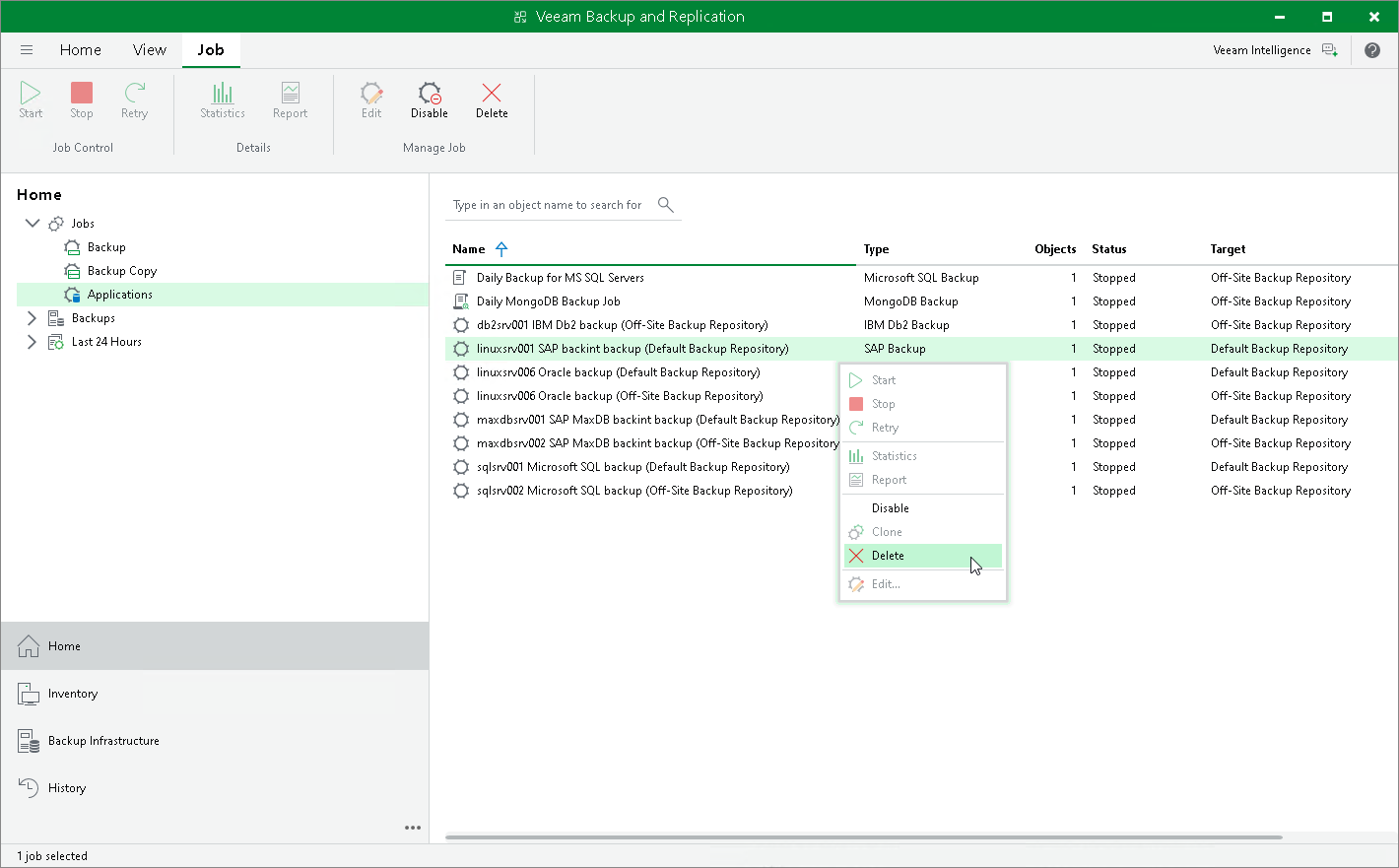Viewport: 1399px width, 868px height.
Task: Select db2srv001 IBM Db2 backup job
Action: [x=622, y=325]
